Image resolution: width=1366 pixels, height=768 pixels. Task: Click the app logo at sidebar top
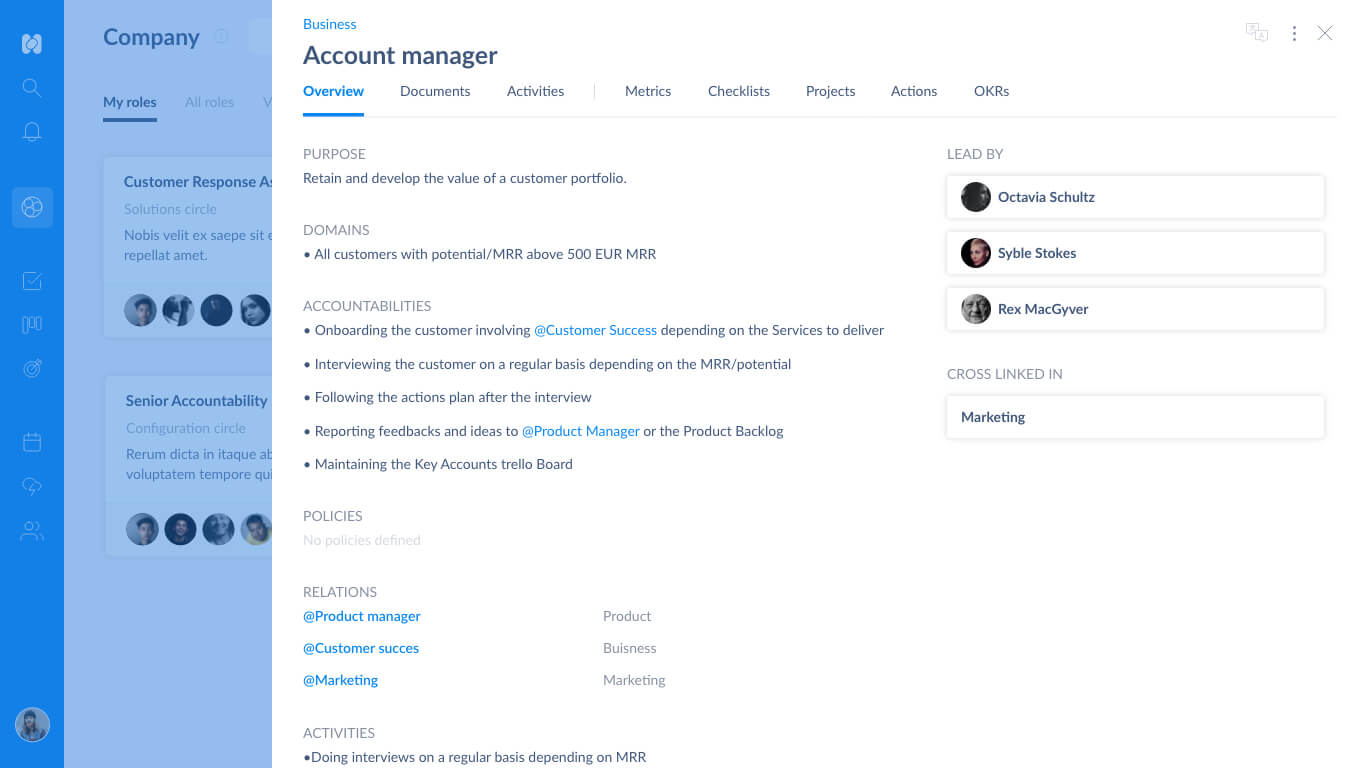click(x=32, y=44)
